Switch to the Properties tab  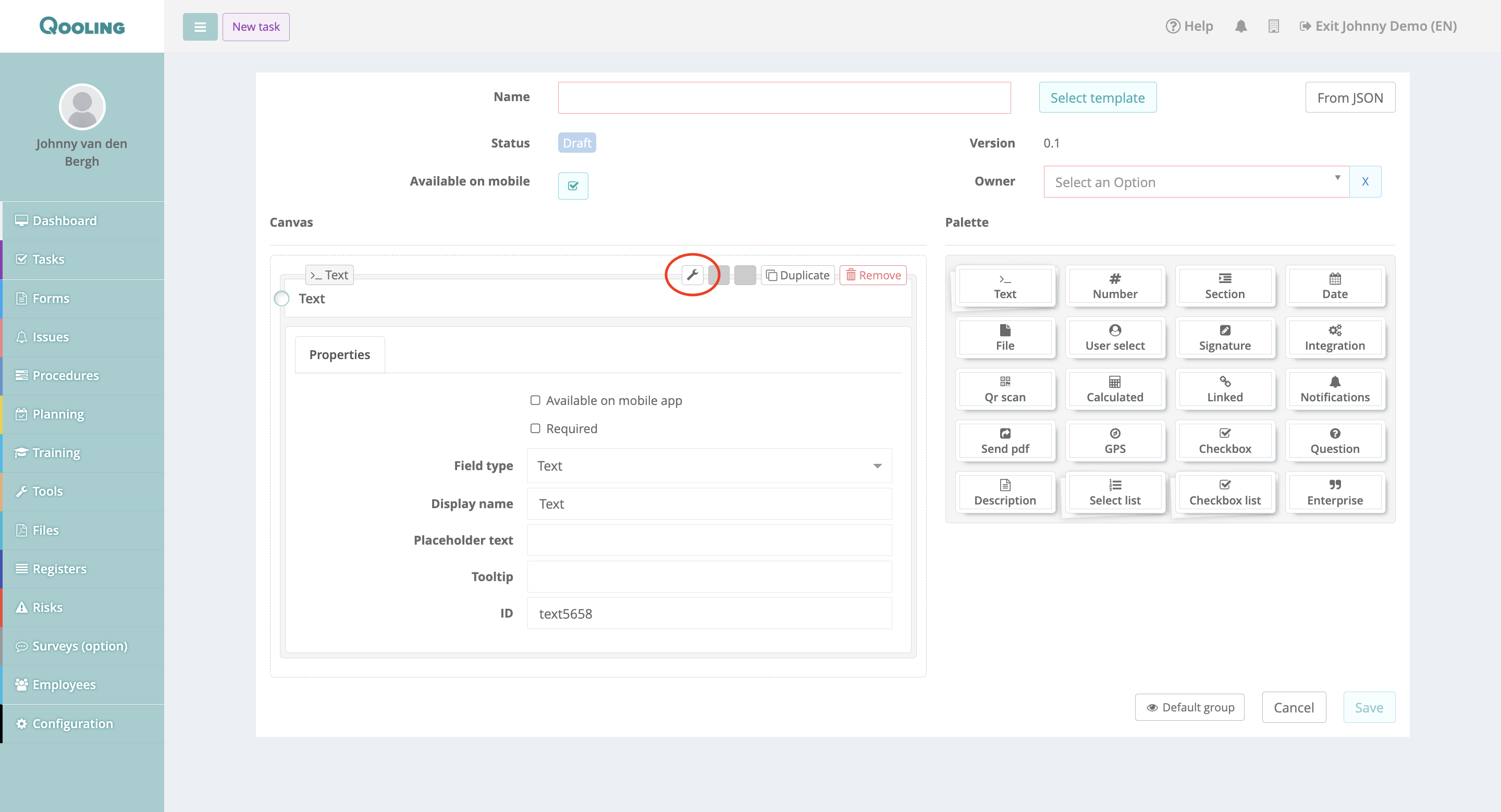point(339,355)
